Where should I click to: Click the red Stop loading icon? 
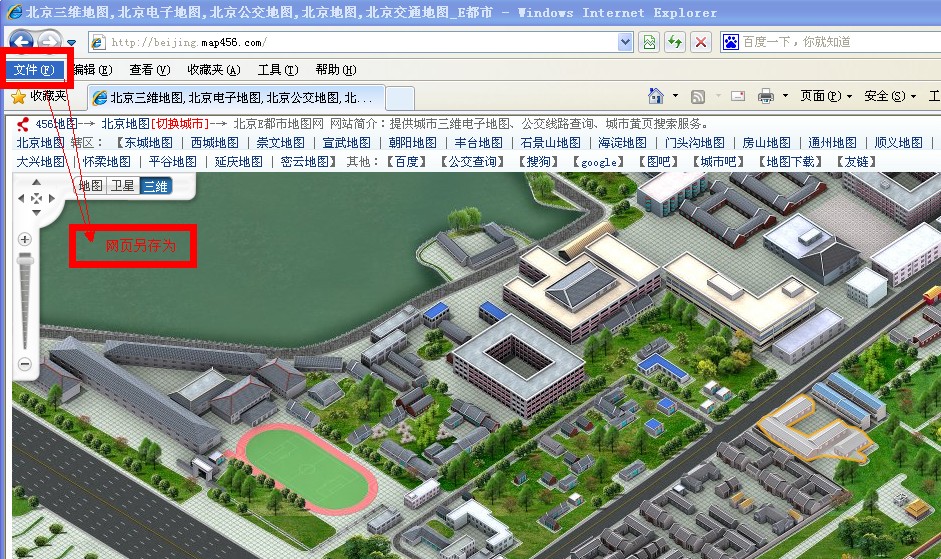700,42
